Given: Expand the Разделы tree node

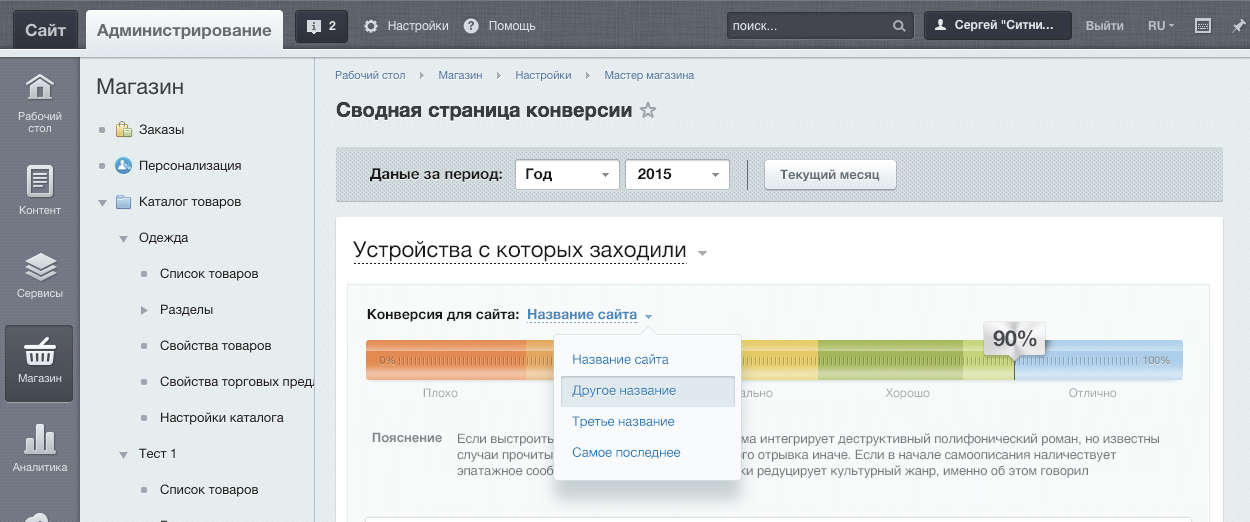Looking at the screenshot, I should 144,310.
